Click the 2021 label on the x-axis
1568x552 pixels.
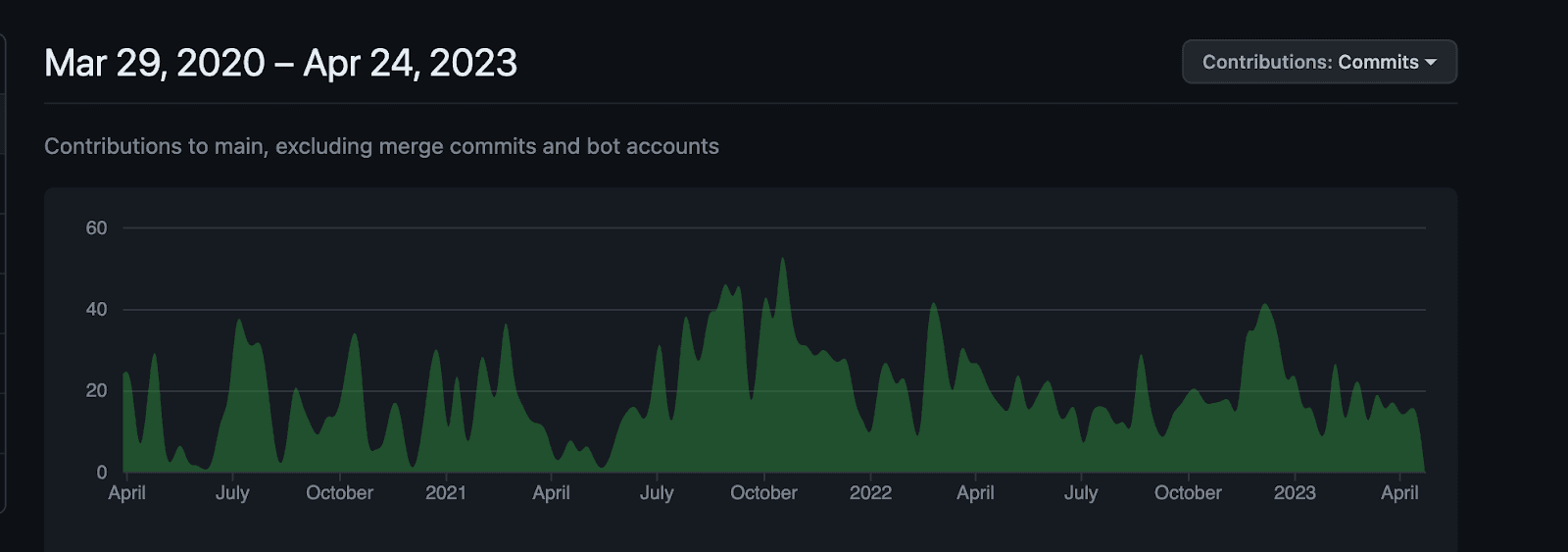[x=446, y=492]
